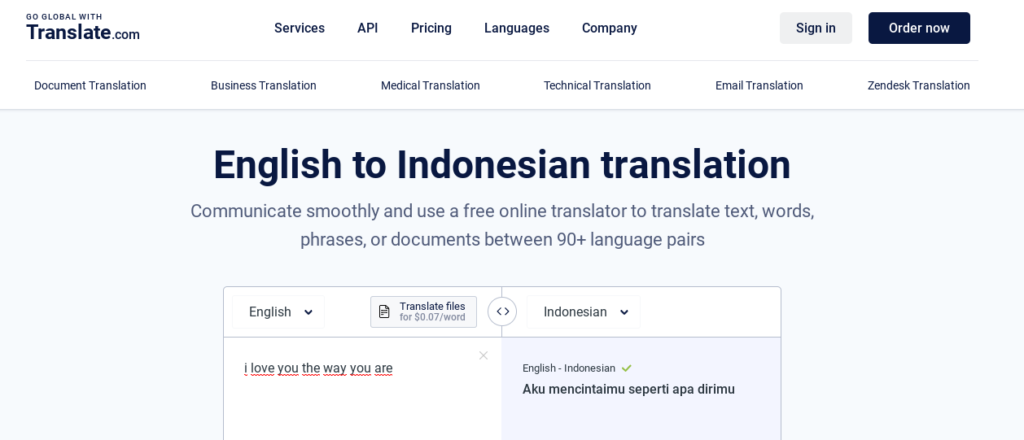The width and height of the screenshot is (1024, 440).
Task: Open the Medical Translation link
Action: click(430, 86)
